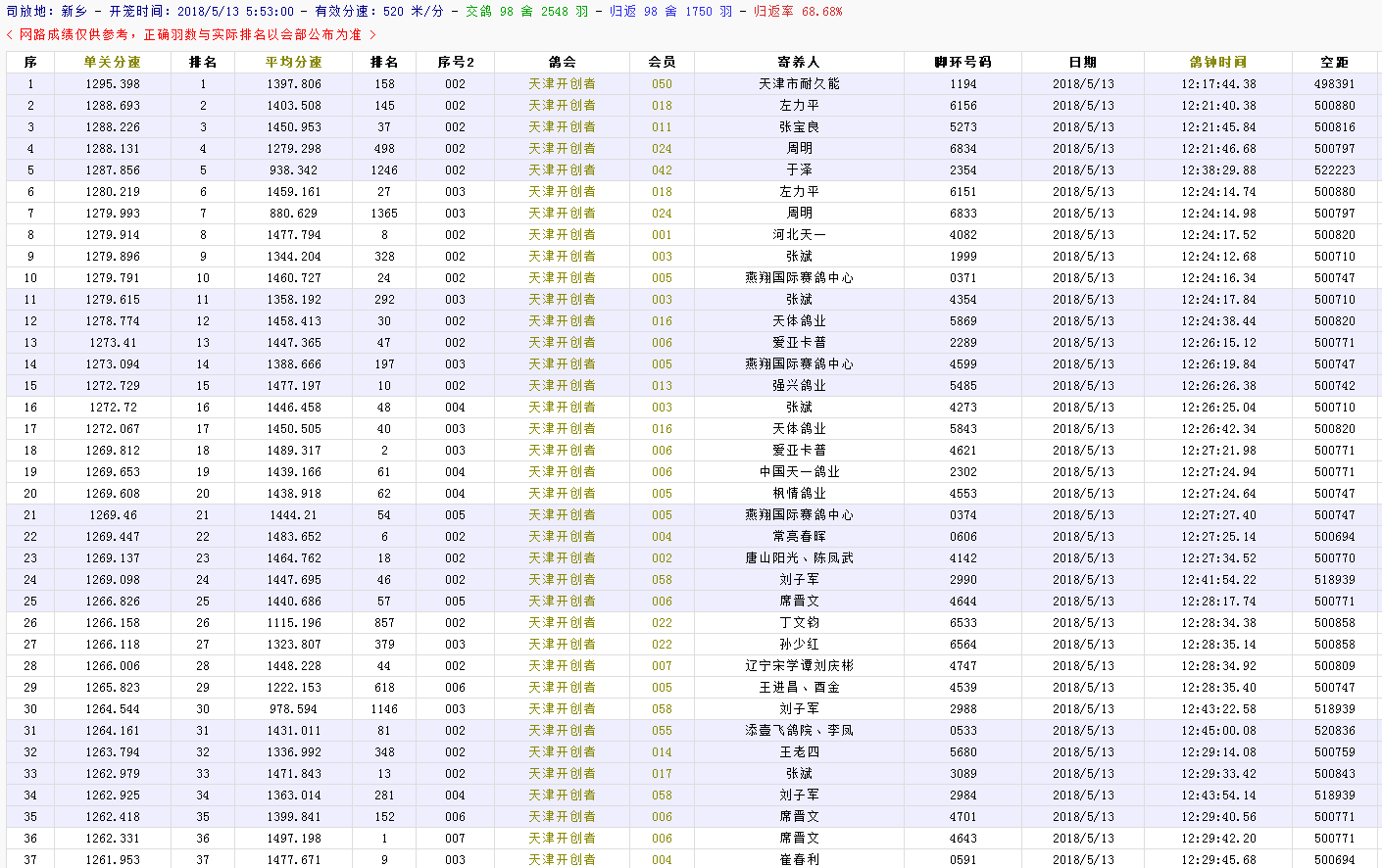The image size is (1382, 868).
Task: Select owner name 唐山阳光、陈凤武
Action: click(x=799, y=558)
